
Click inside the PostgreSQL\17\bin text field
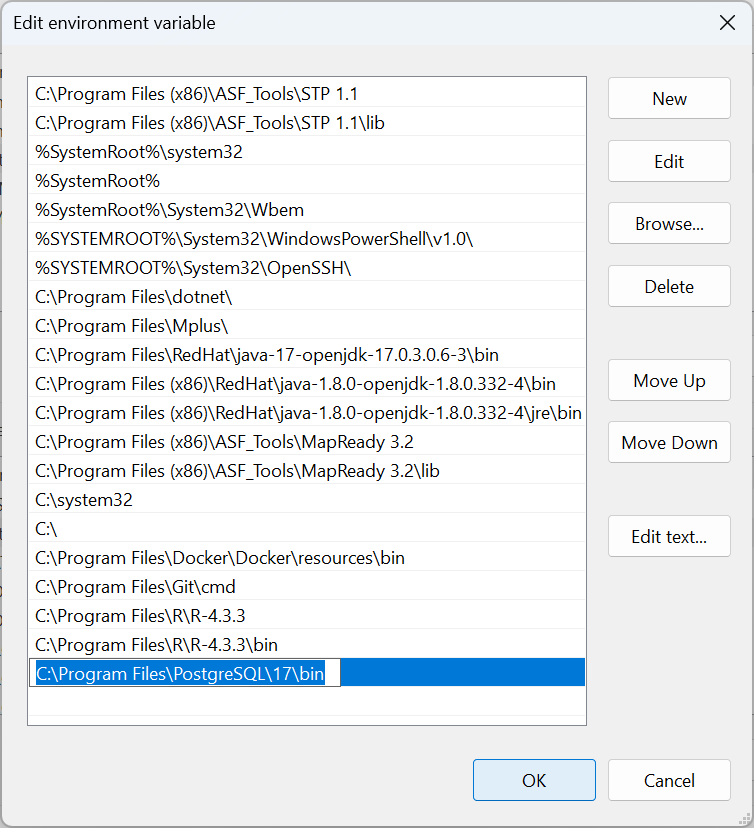tap(185, 674)
